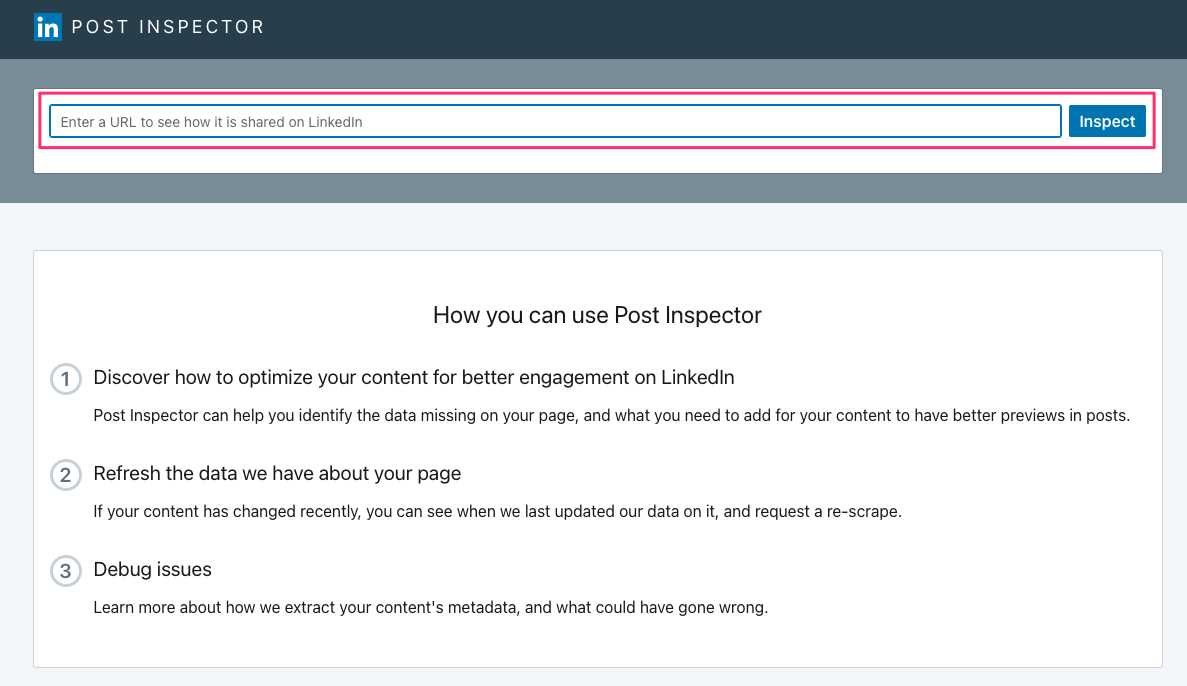The height and width of the screenshot is (686, 1187).
Task: Select the 'POST INSPECTOR' header title
Action: (168, 27)
